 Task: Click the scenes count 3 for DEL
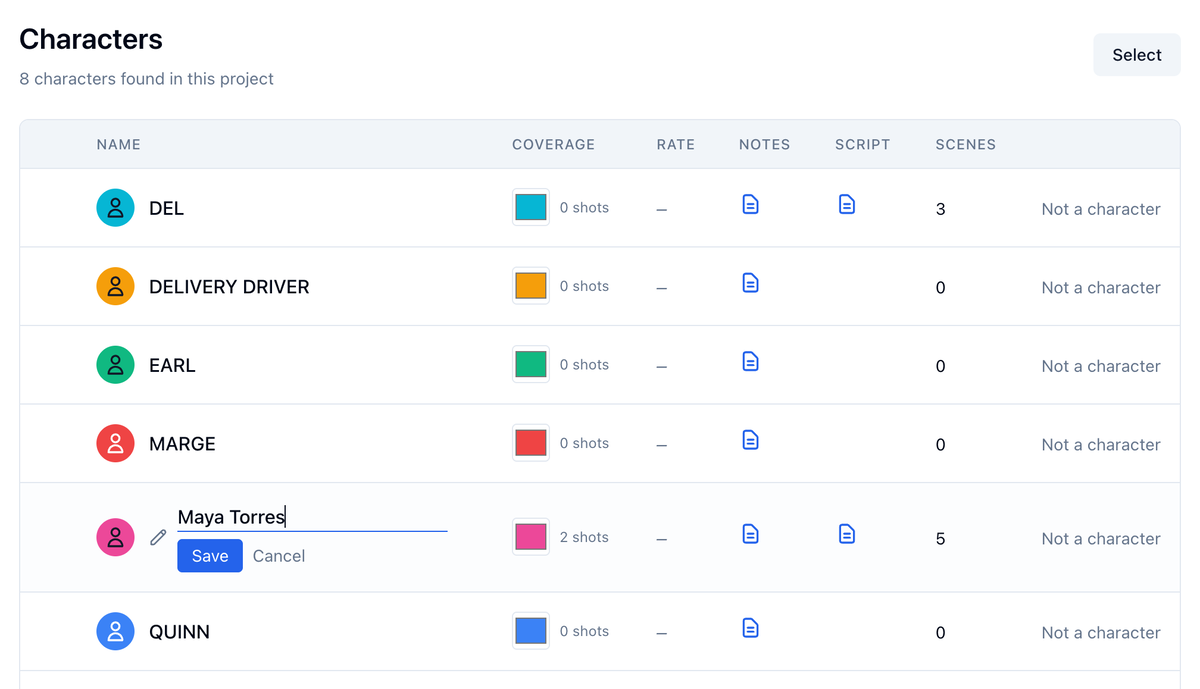[940, 209]
